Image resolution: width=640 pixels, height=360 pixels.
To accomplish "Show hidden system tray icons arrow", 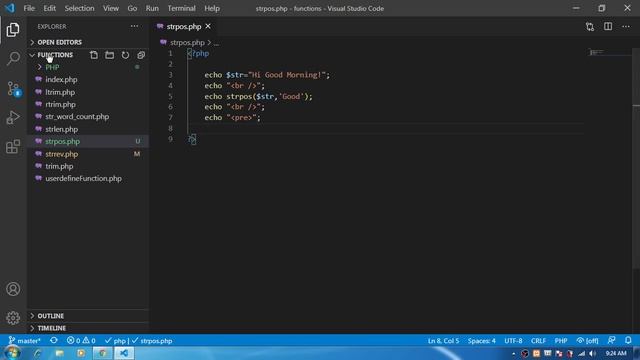I will [513, 354].
